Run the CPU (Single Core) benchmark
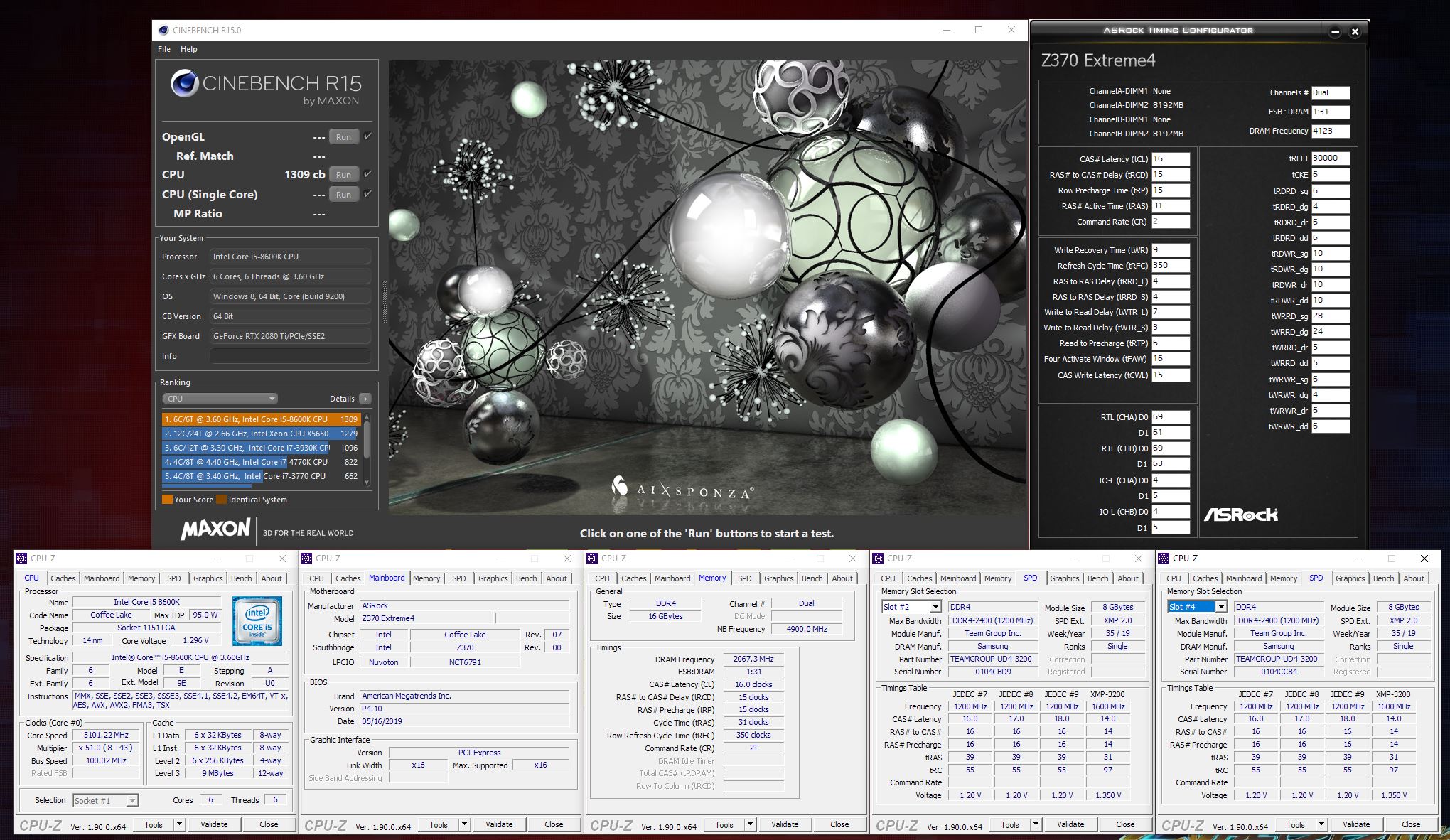The height and width of the screenshot is (840, 1450). (343, 195)
